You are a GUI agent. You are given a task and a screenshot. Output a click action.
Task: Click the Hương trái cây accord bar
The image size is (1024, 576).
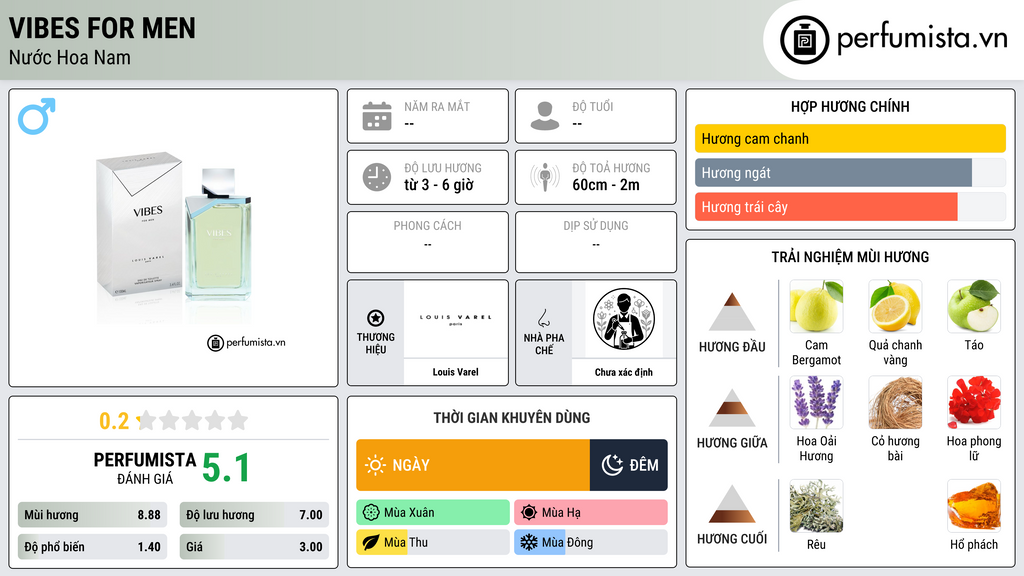[x=850, y=206]
